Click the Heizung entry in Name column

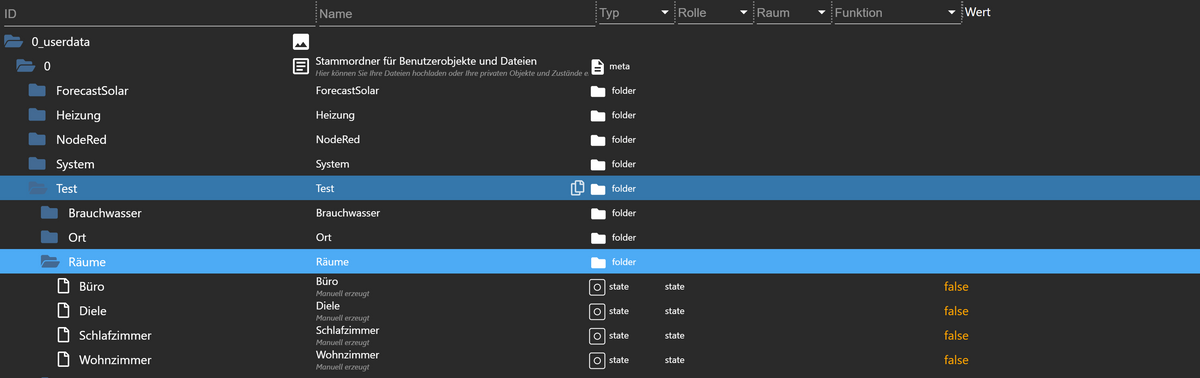336,115
